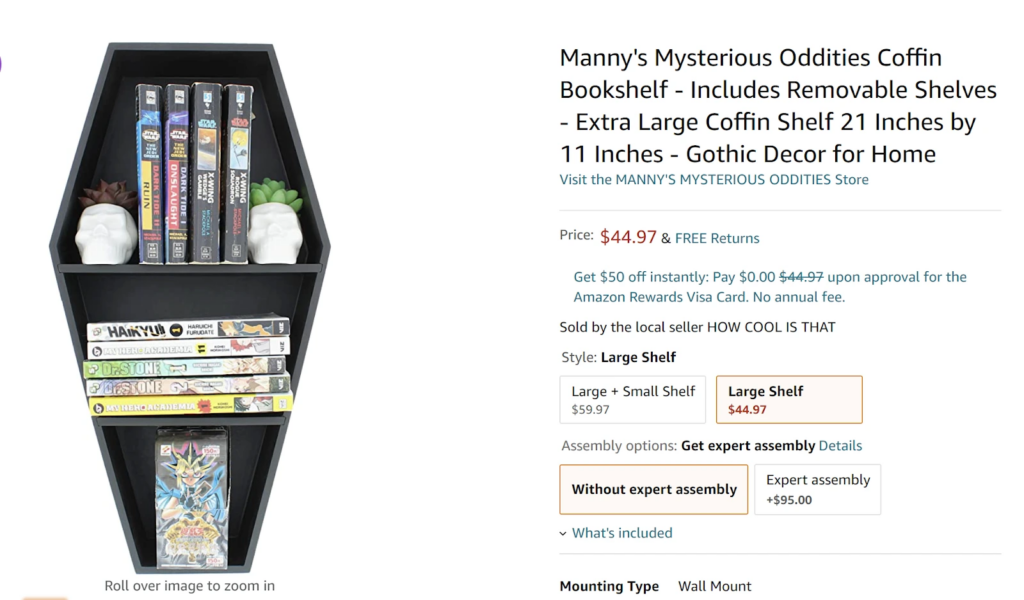1024x600 pixels.
Task: Choose Expert assembly for $95.00
Action: coord(817,489)
